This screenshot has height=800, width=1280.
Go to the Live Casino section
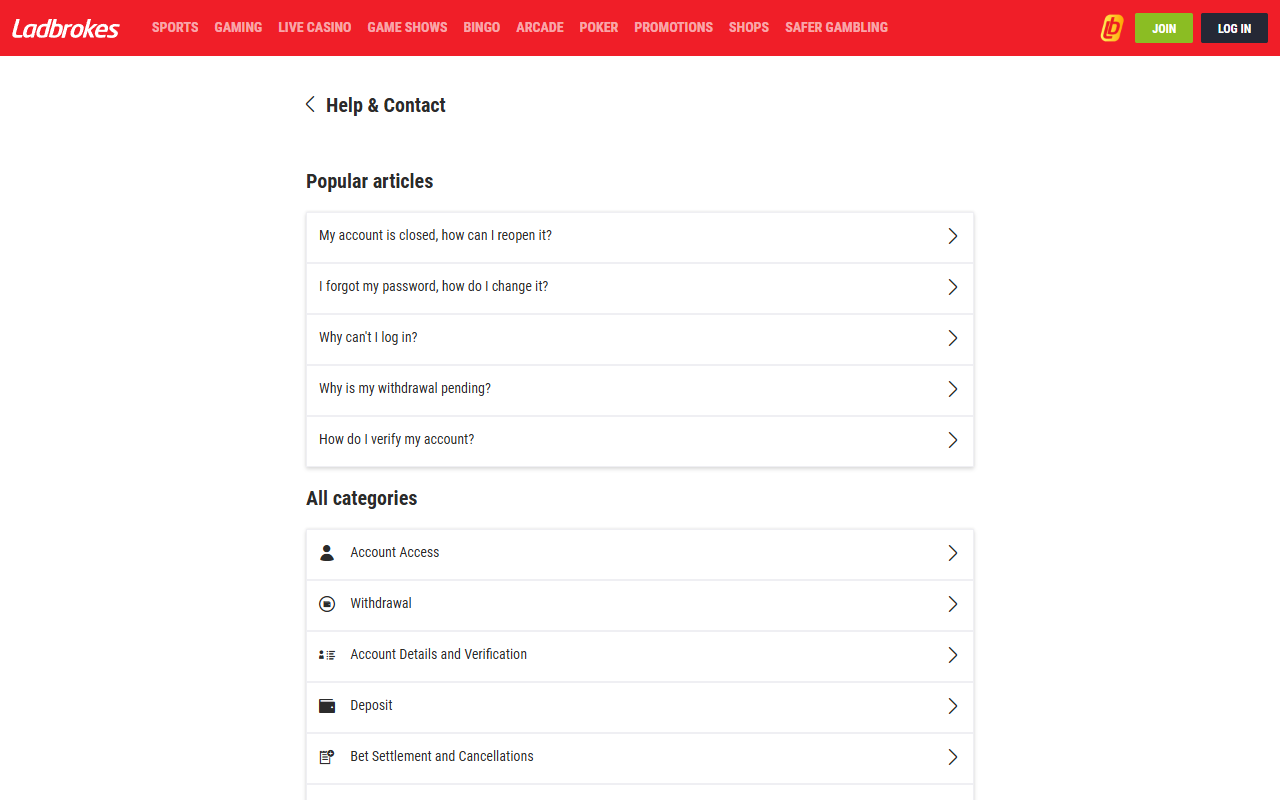click(314, 28)
